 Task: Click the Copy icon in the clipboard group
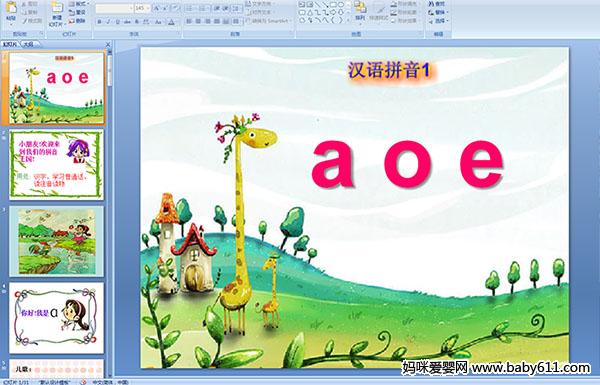tap(24, 12)
